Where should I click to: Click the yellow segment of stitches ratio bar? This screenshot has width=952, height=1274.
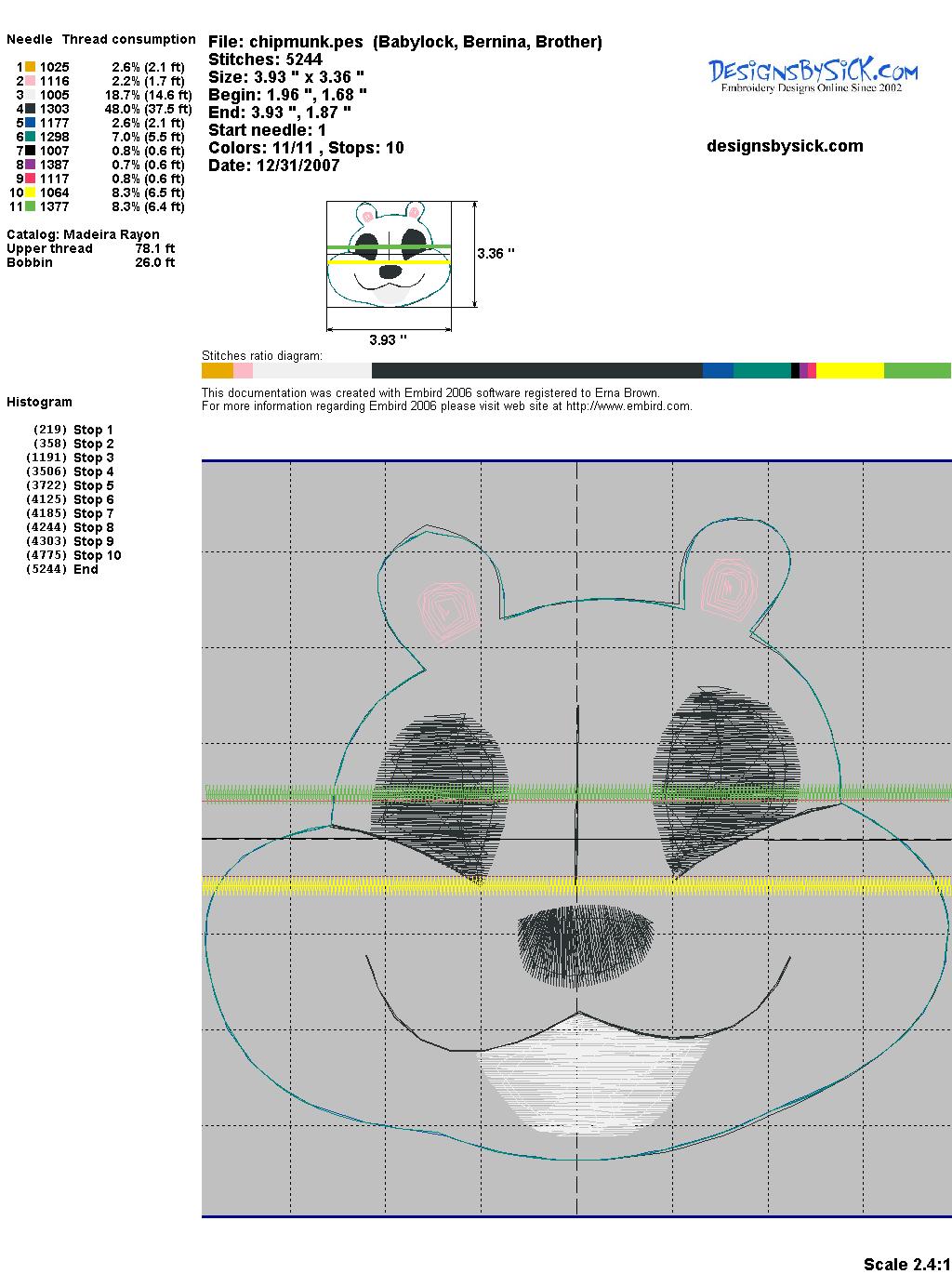pos(849,371)
